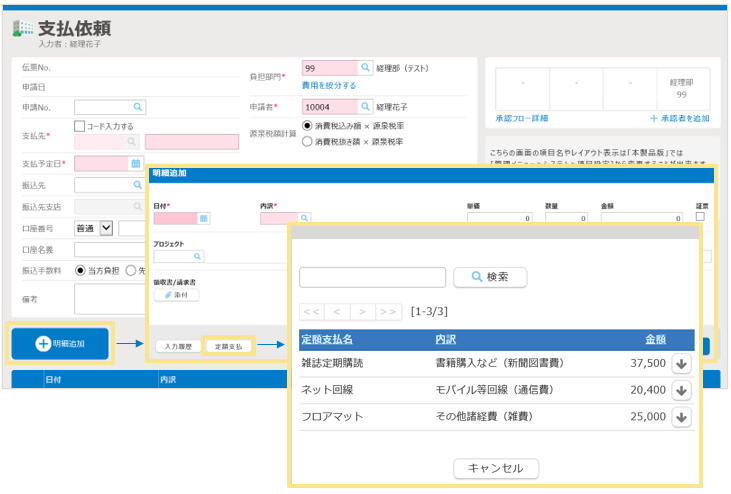Click the search text field in the popup
The height and width of the screenshot is (494, 731).
point(372,277)
